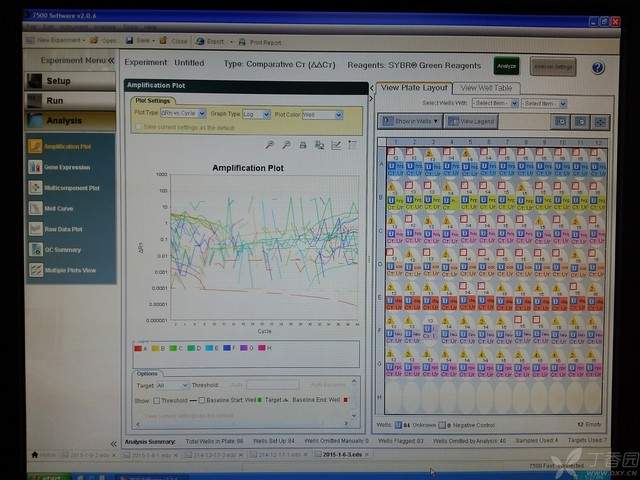Image resolution: width=640 pixels, height=480 pixels.
Task: Click the green Analyze button
Action: click(507, 66)
